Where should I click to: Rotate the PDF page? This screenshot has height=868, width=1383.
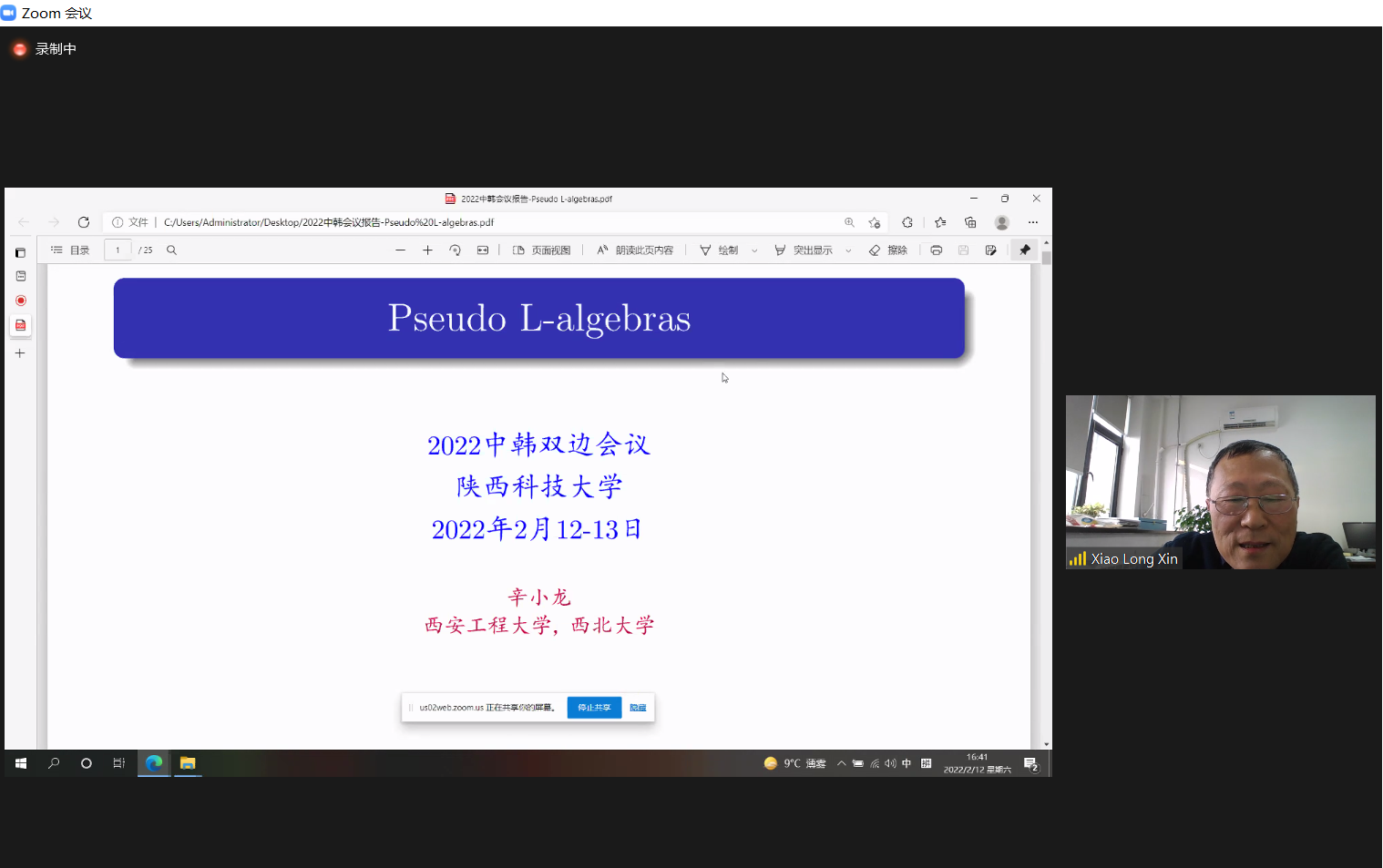(x=455, y=250)
